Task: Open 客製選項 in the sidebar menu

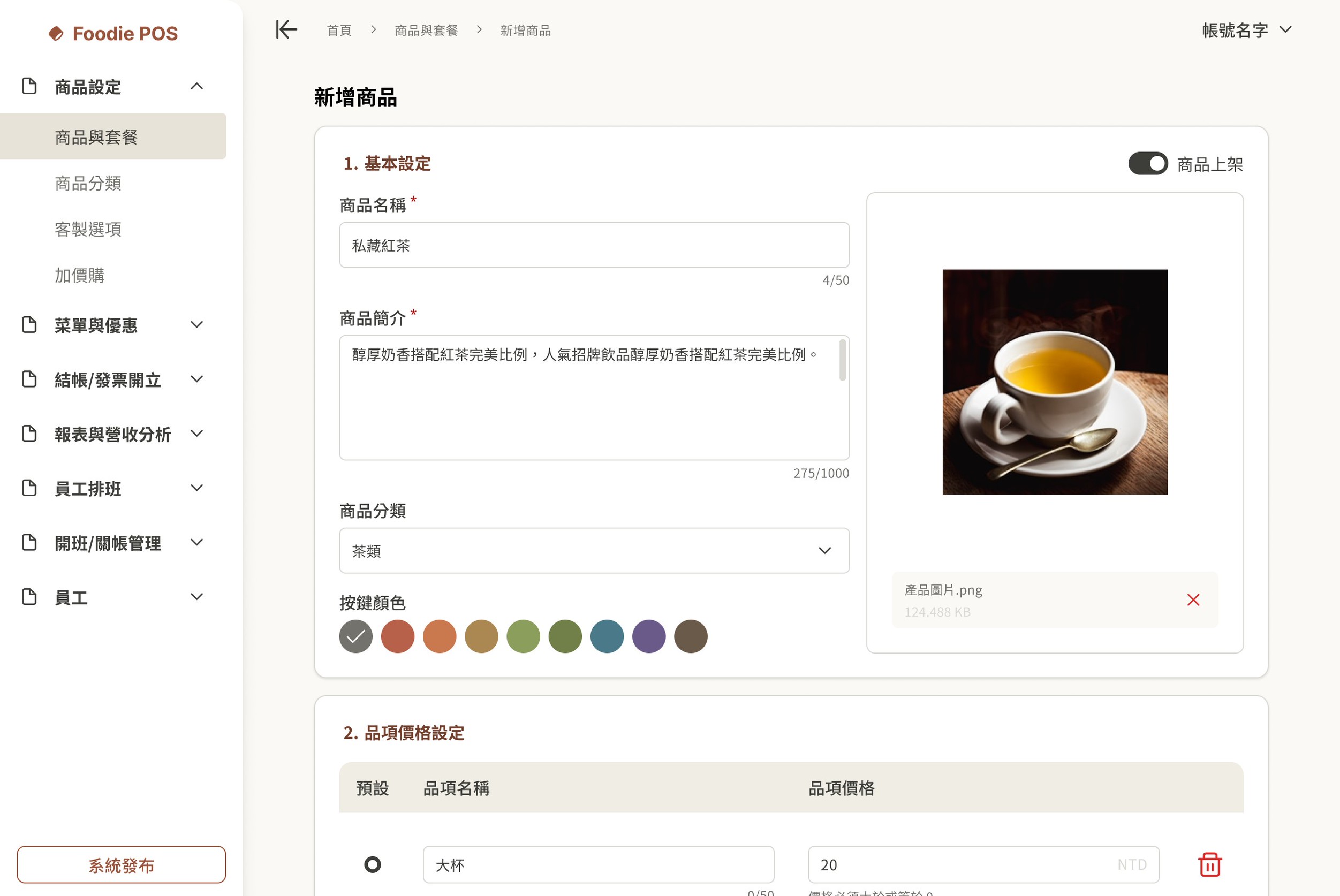Action: click(88, 229)
